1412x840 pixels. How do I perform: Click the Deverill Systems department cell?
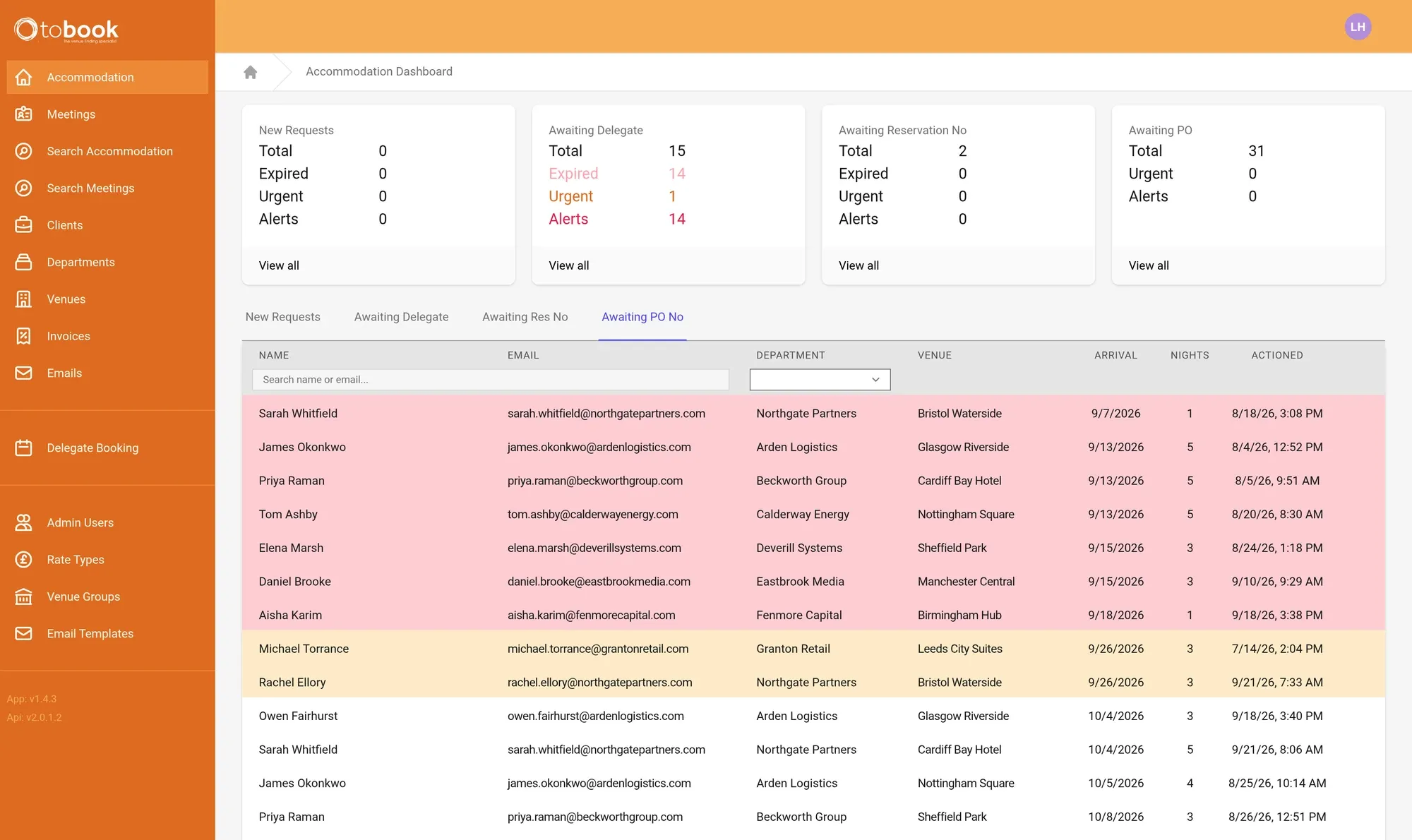pos(799,548)
